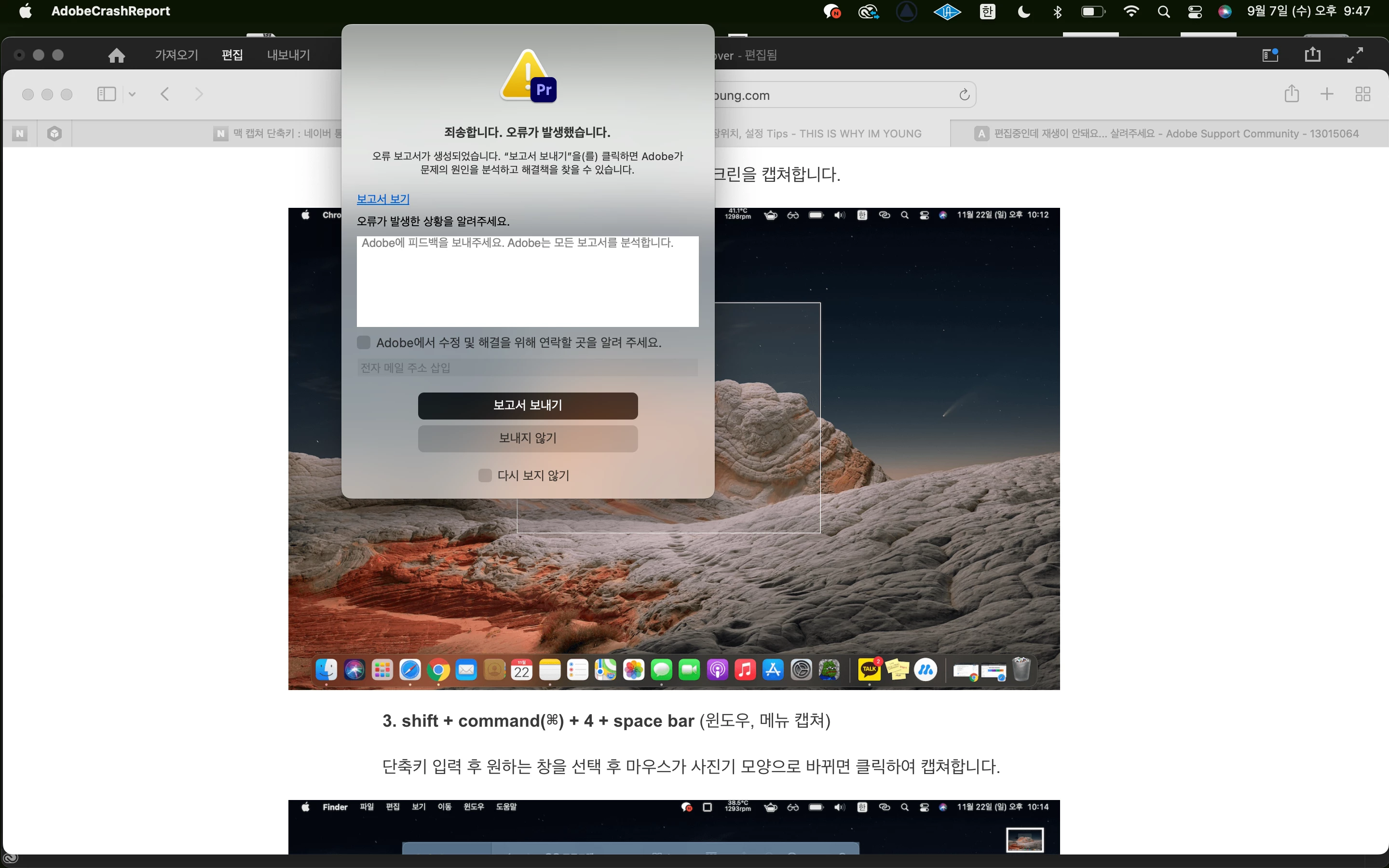Screen dimensions: 1389x868
Task: Open Safari tab overview grid
Action: pos(1362,94)
